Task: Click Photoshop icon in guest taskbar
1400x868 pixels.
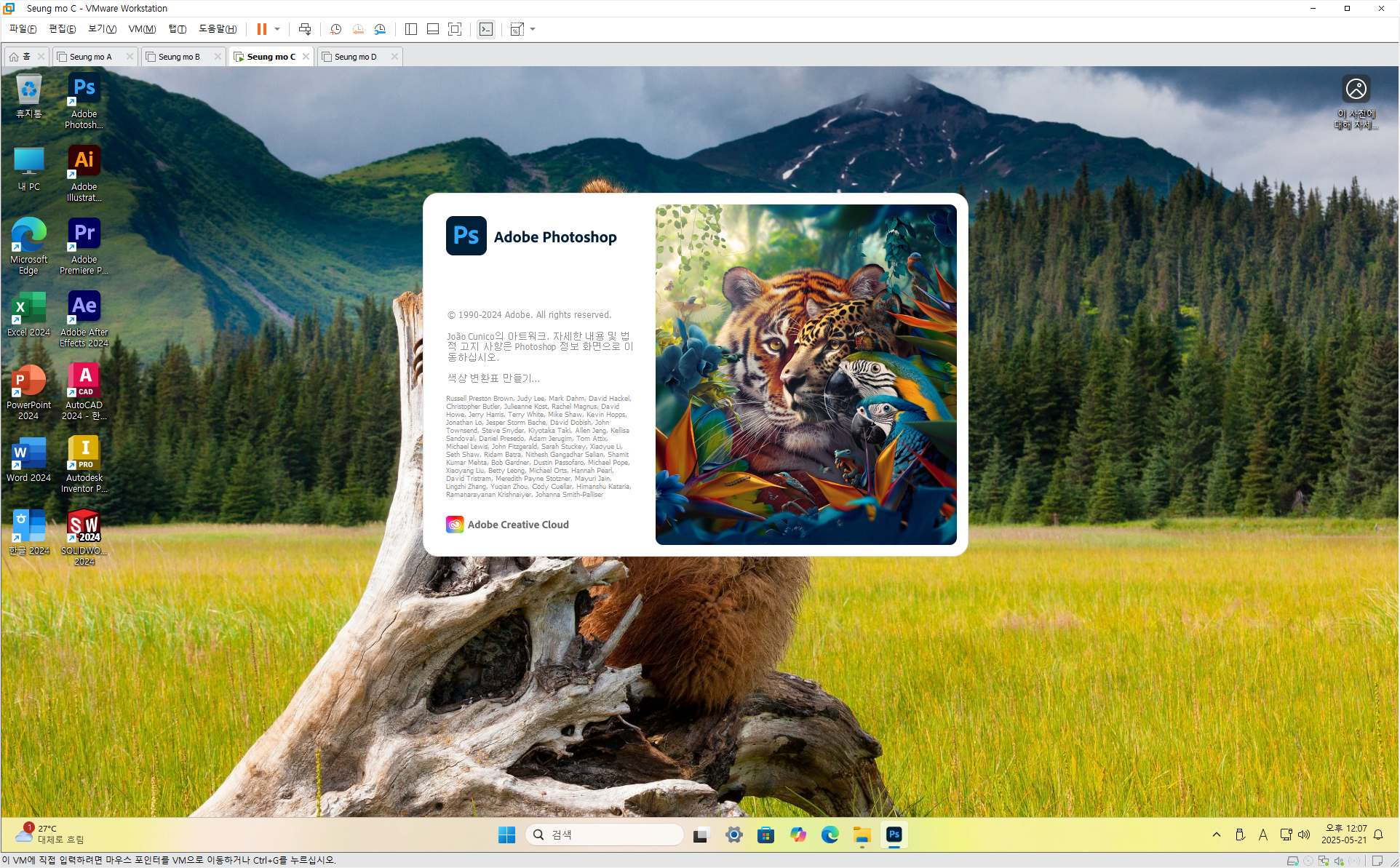Action: pos(894,835)
